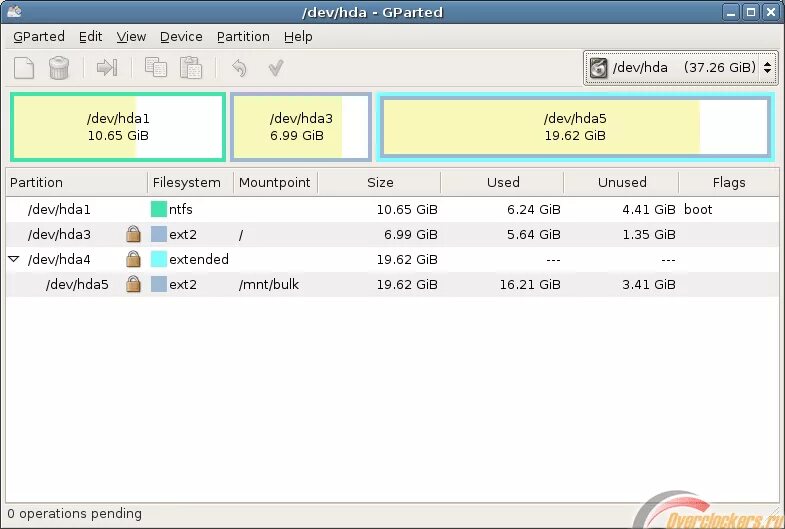Viewport: 785px width, 529px height.
Task: Select the /dev/hda3 row in partition list
Action: [x=392, y=234]
